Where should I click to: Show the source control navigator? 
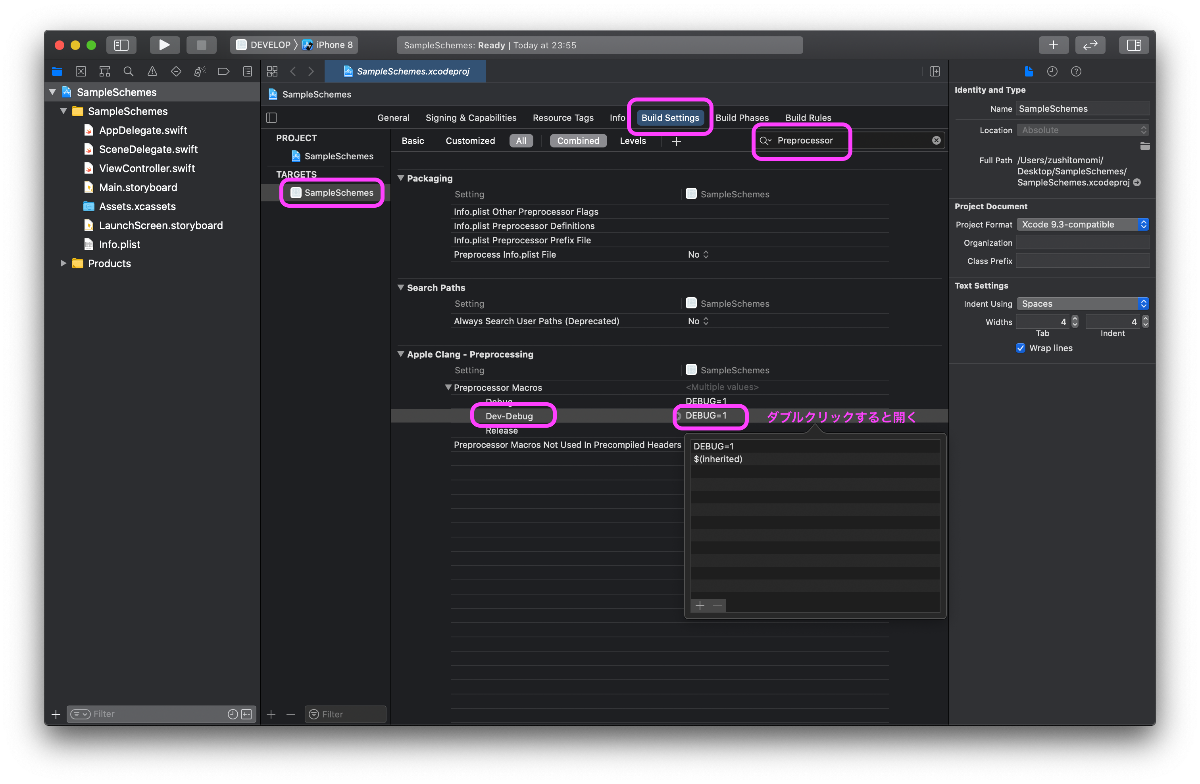pyautogui.click(x=81, y=72)
